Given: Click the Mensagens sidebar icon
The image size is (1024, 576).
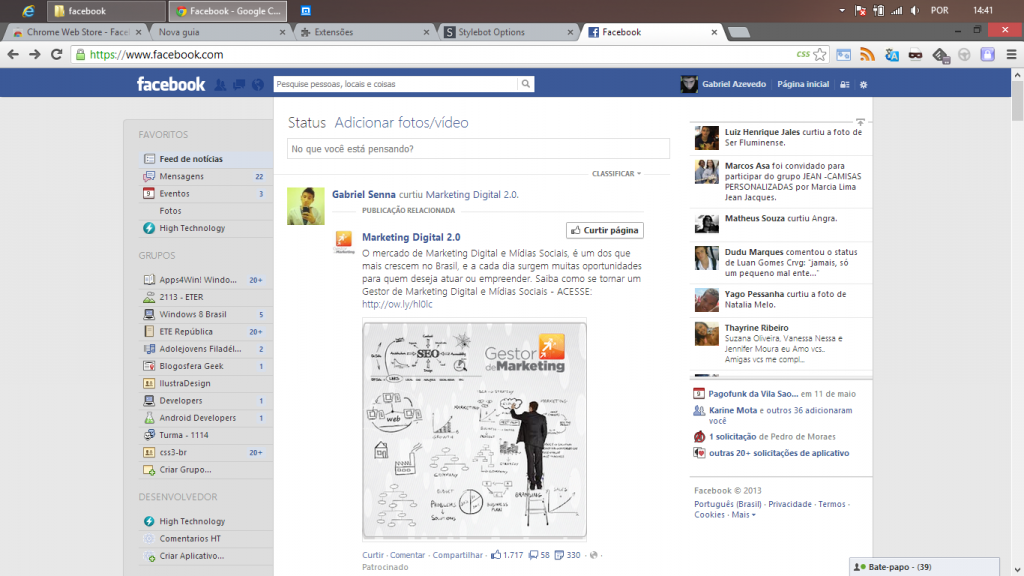Looking at the screenshot, I should pos(149,176).
